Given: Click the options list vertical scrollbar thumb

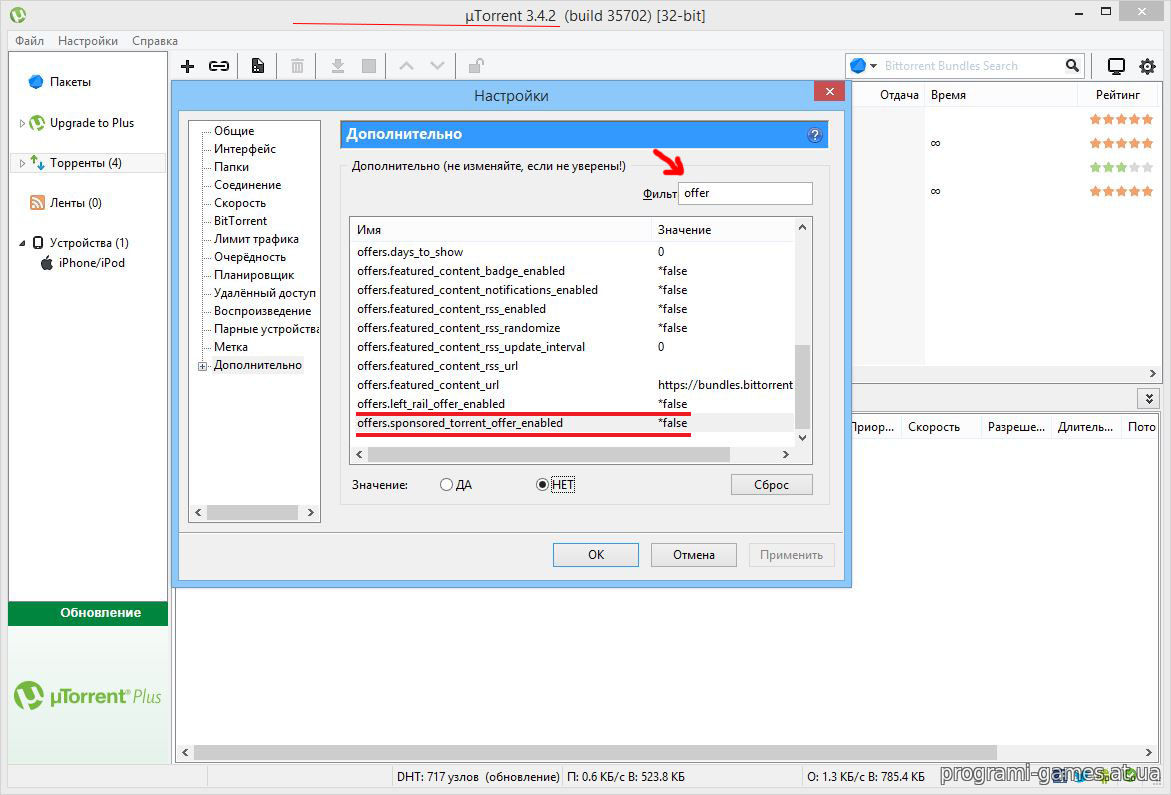Looking at the screenshot, I should tap(802, 385).
